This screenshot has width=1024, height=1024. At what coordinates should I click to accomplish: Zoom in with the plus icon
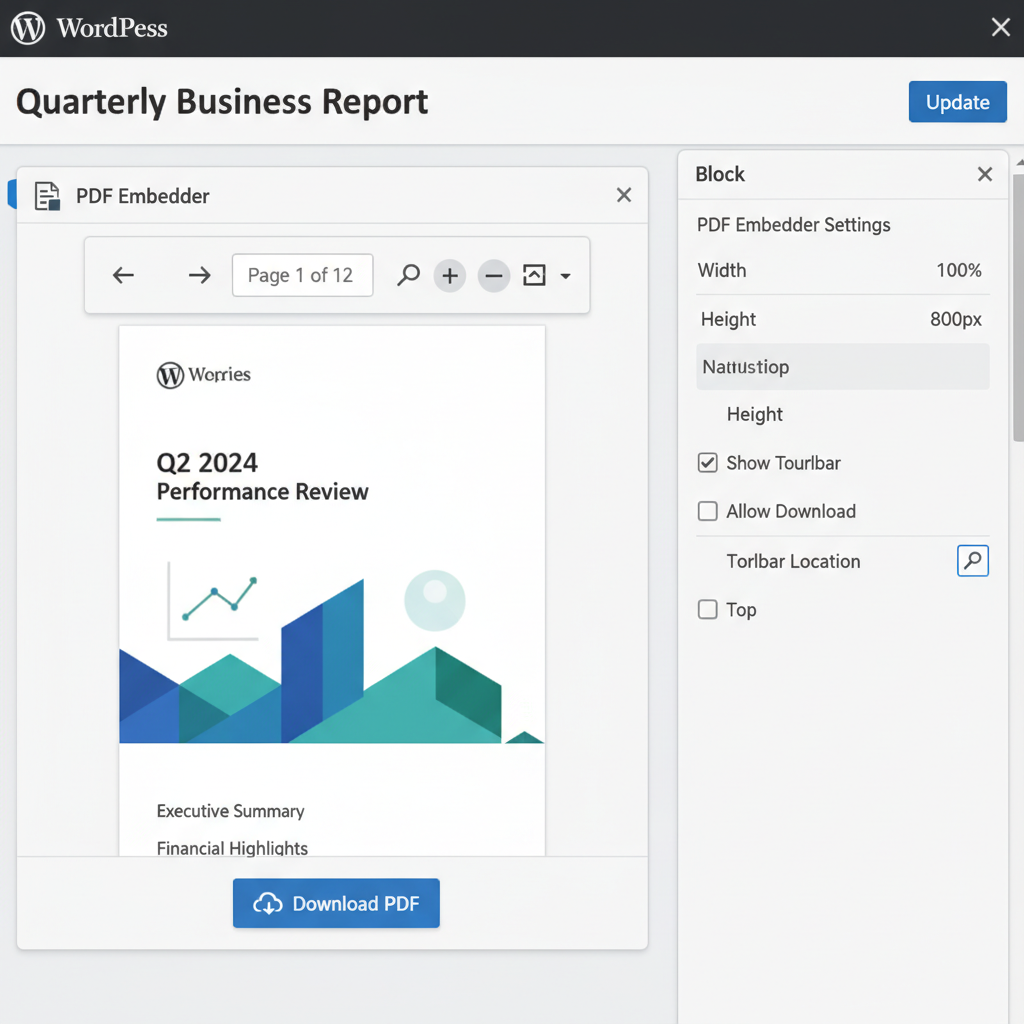coord(450,275)
